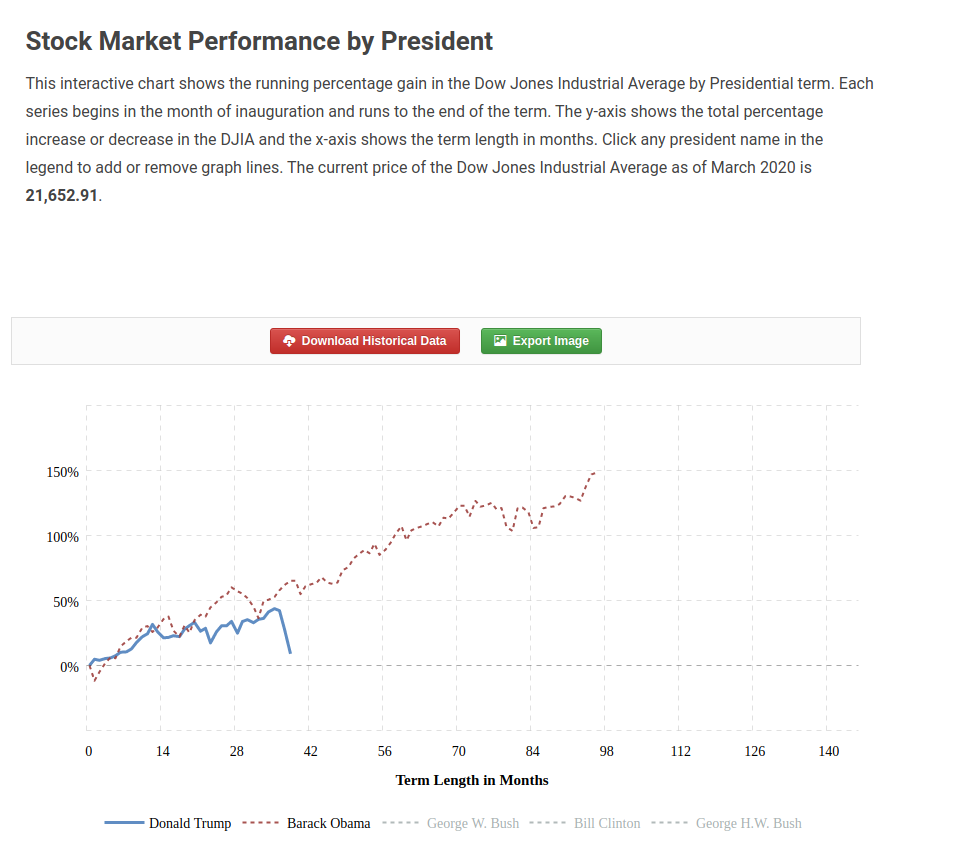Enable the George W. Bush series name

[473, 824]
